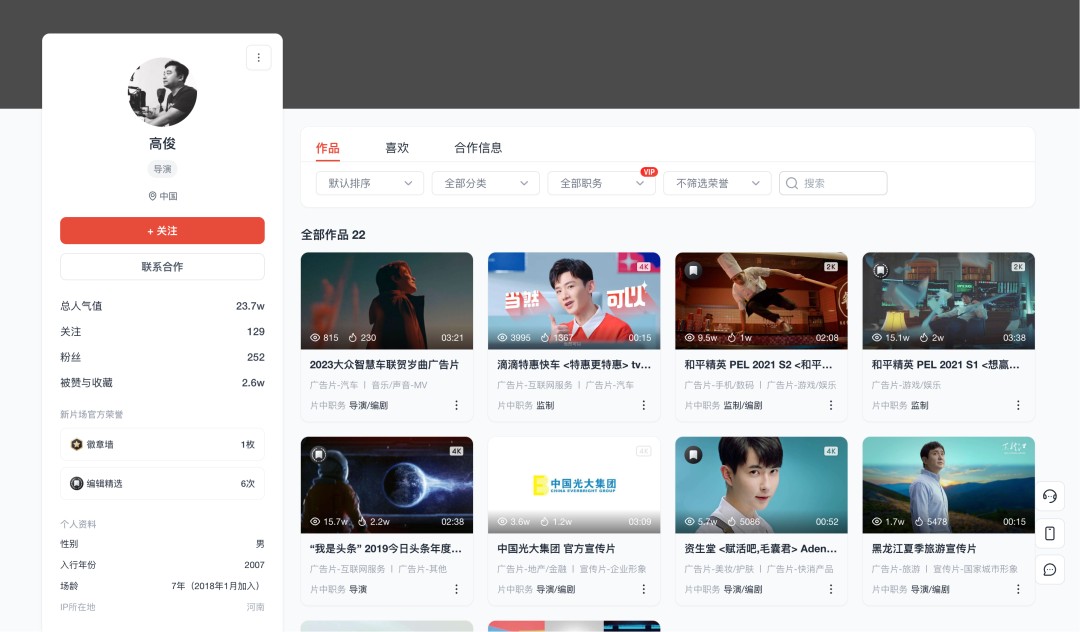
Task: Click the VIP badge on the 全部职务 filter
Action: click(649, 171)
